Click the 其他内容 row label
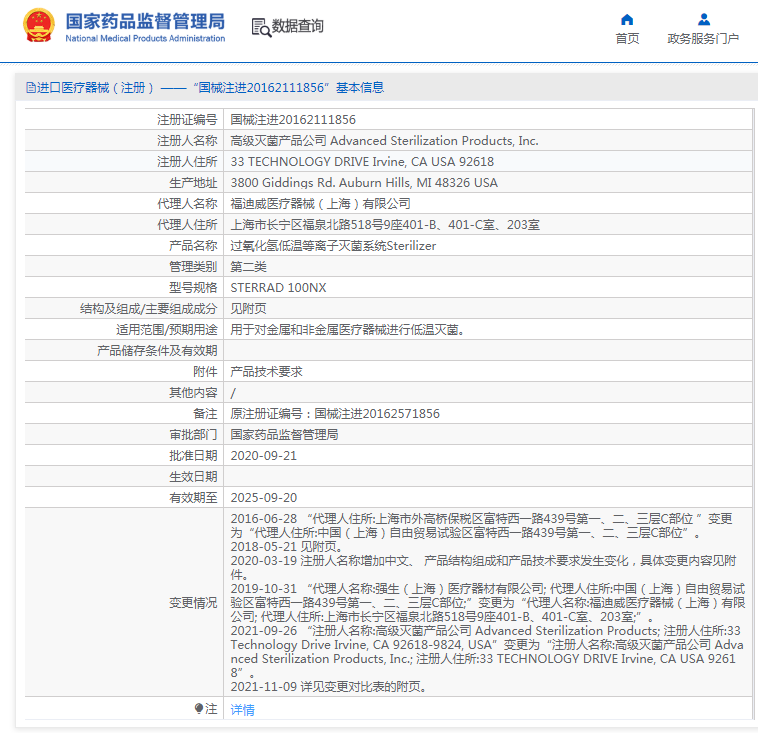Image resolution: width=758 pixels, height=733 pixels. point(193,393)
